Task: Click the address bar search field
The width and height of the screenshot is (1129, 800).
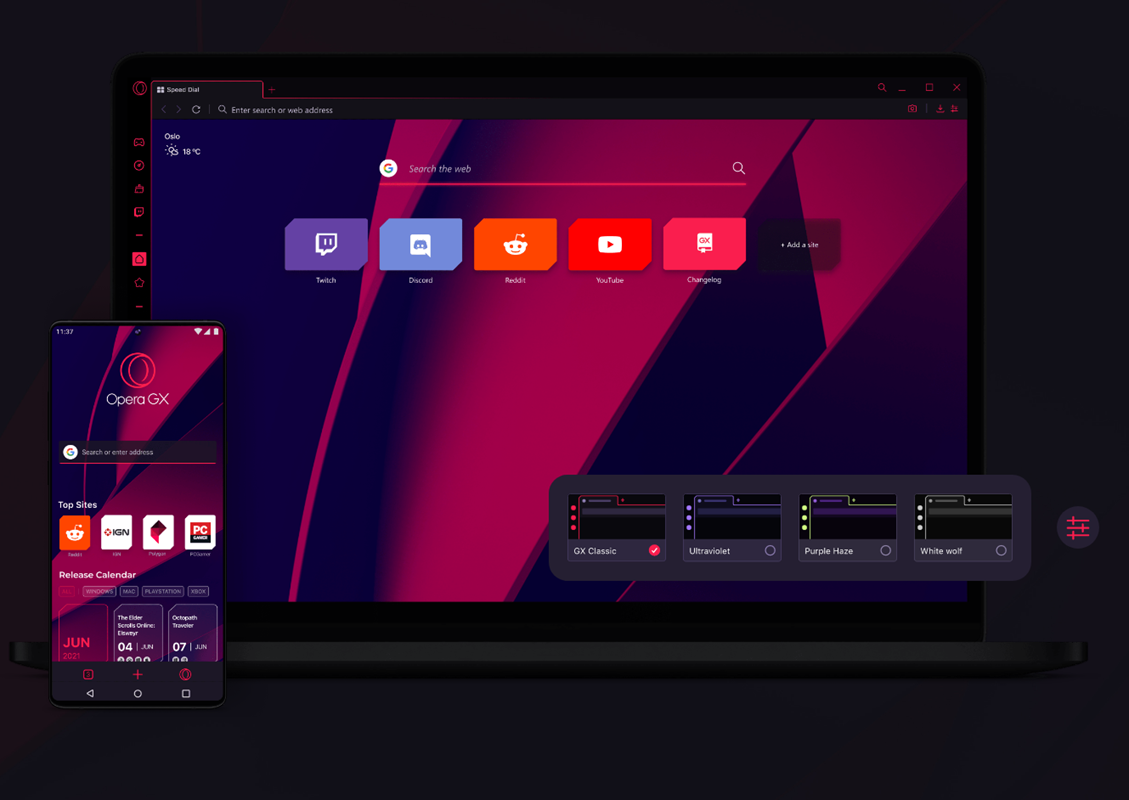Action: tap(554, 109)
